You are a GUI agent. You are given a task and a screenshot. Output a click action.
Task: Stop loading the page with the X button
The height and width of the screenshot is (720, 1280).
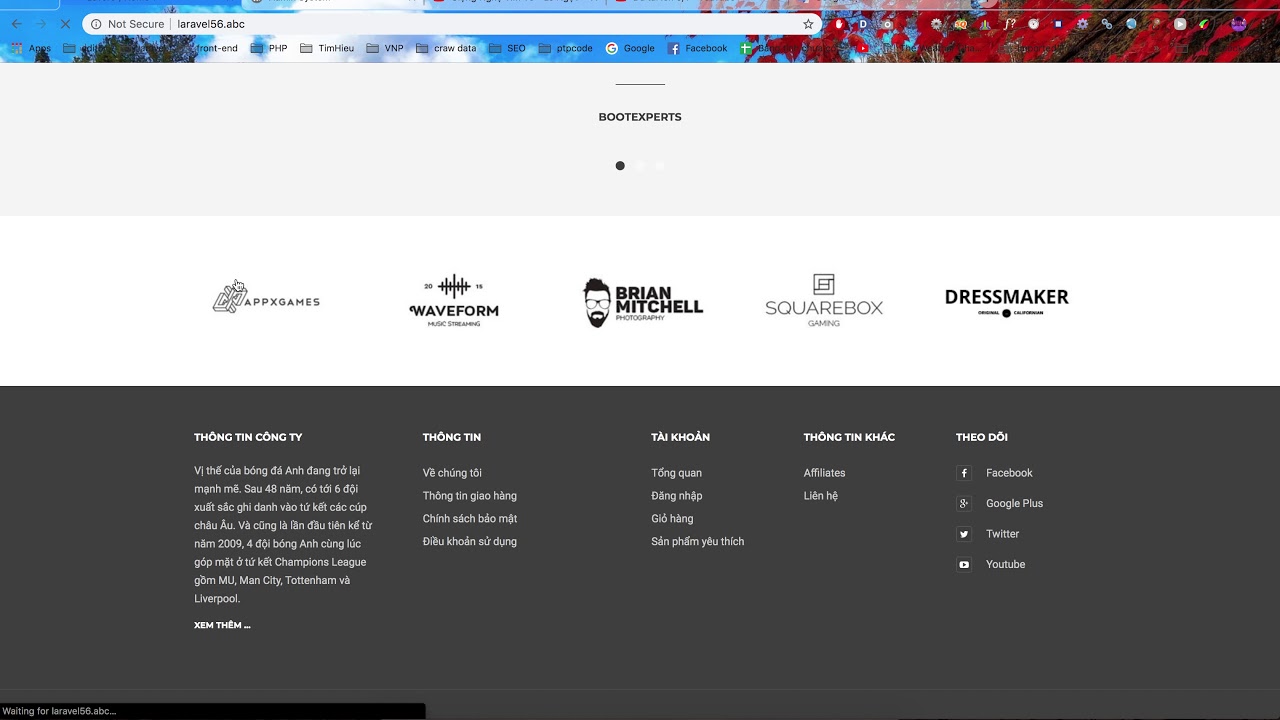coord(65,24)
